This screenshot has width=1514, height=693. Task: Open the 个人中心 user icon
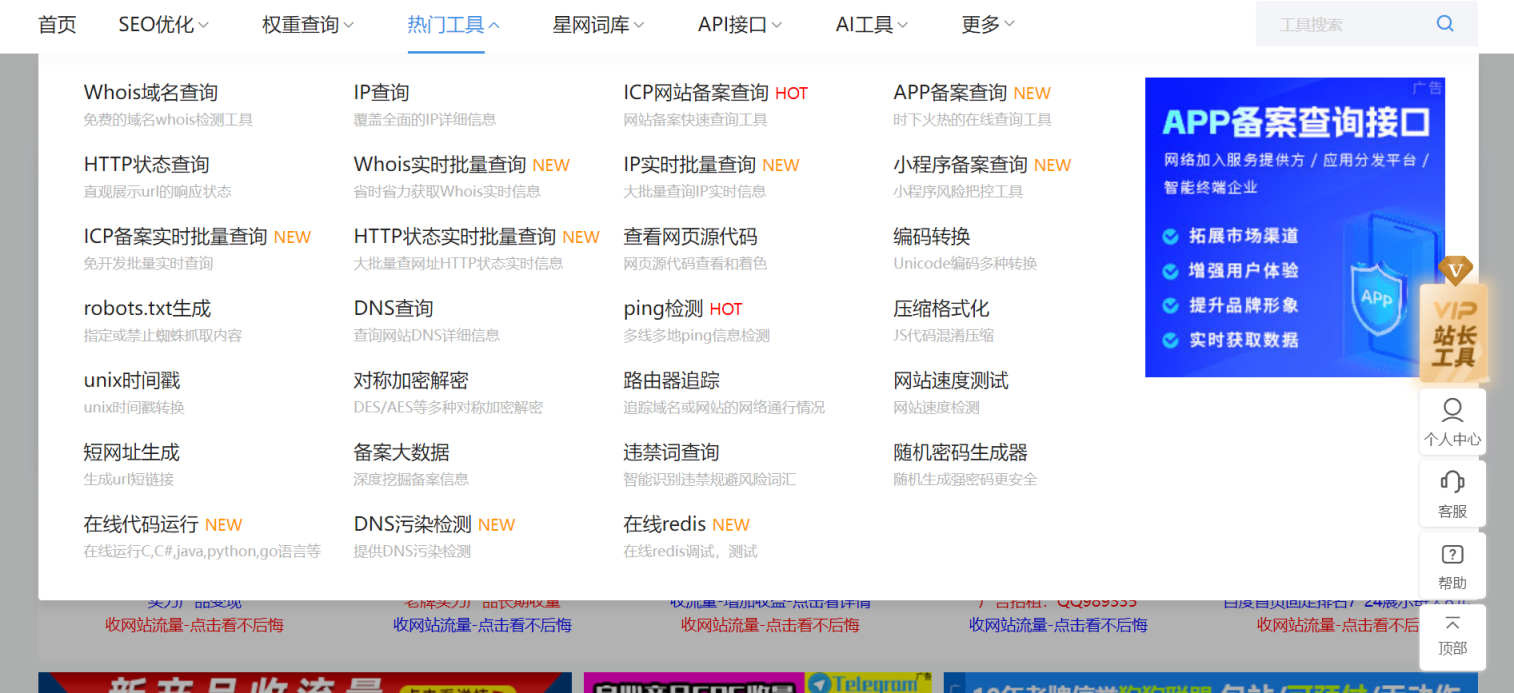click(1452, 411)
